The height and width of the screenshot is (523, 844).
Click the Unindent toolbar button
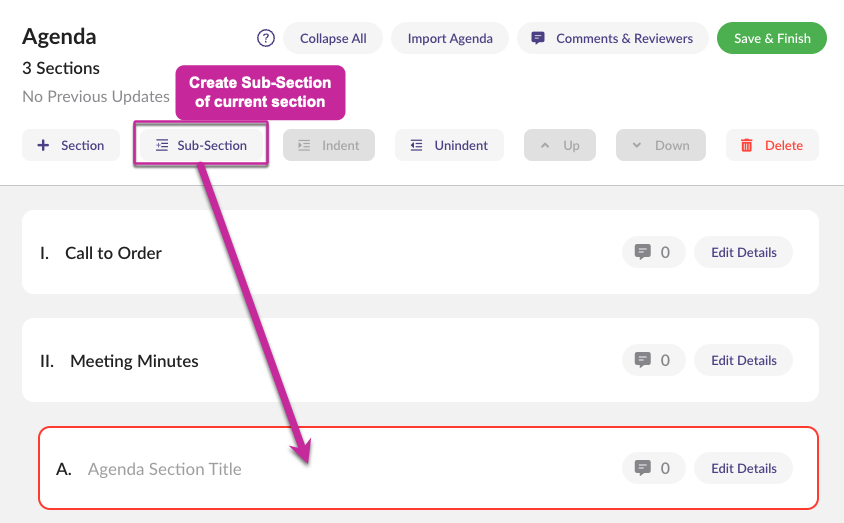click(449, 145)
